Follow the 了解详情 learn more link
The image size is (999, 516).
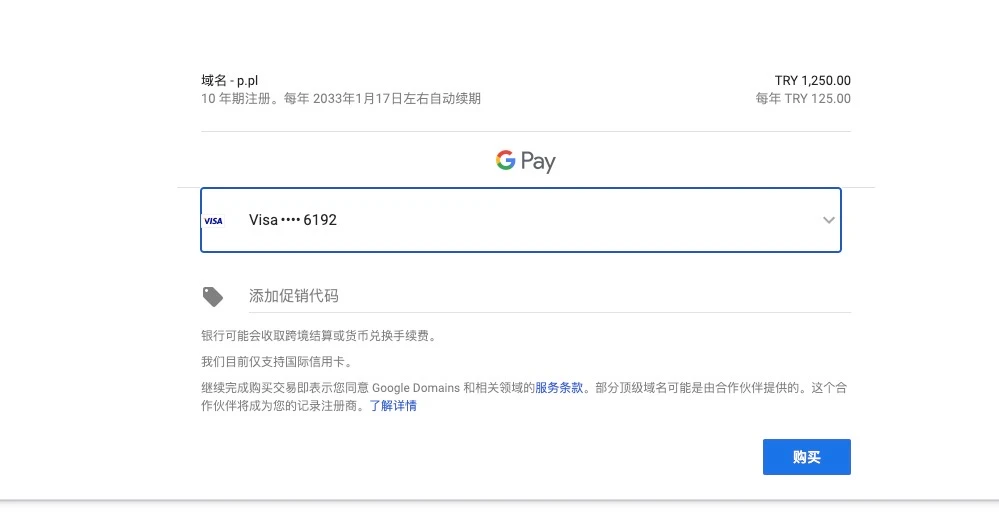click(393, 406)
